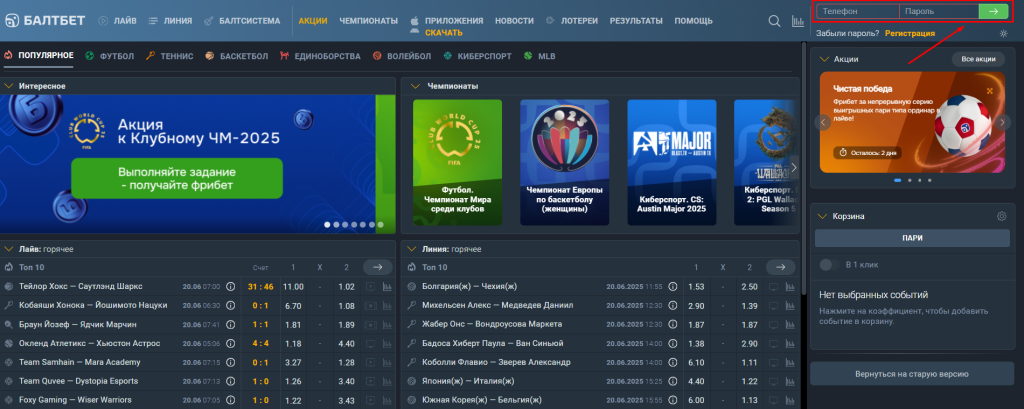Click the Балтбет logo

(x=45, y=20)
